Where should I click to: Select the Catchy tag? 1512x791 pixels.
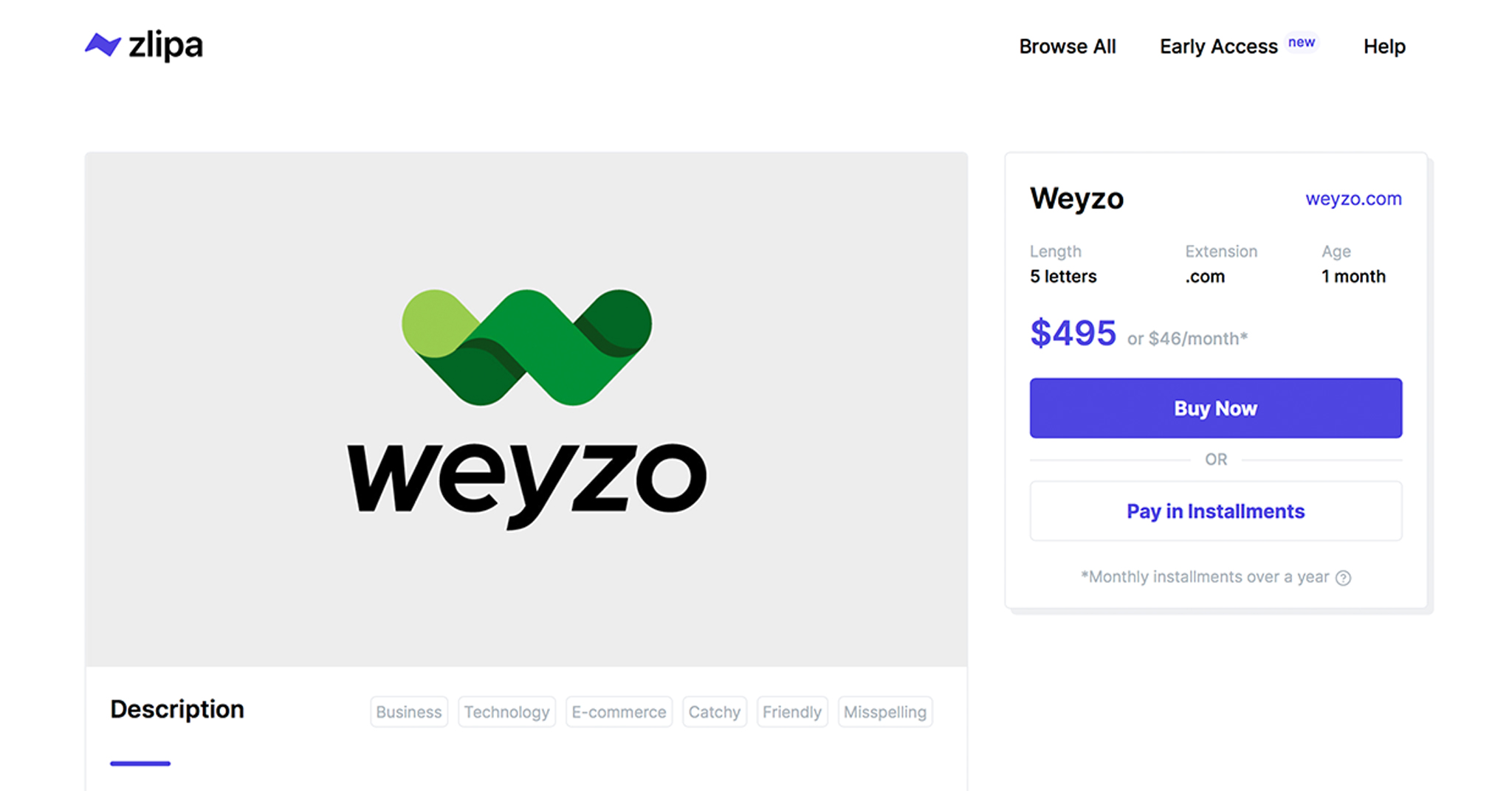(x=714, y=712)
